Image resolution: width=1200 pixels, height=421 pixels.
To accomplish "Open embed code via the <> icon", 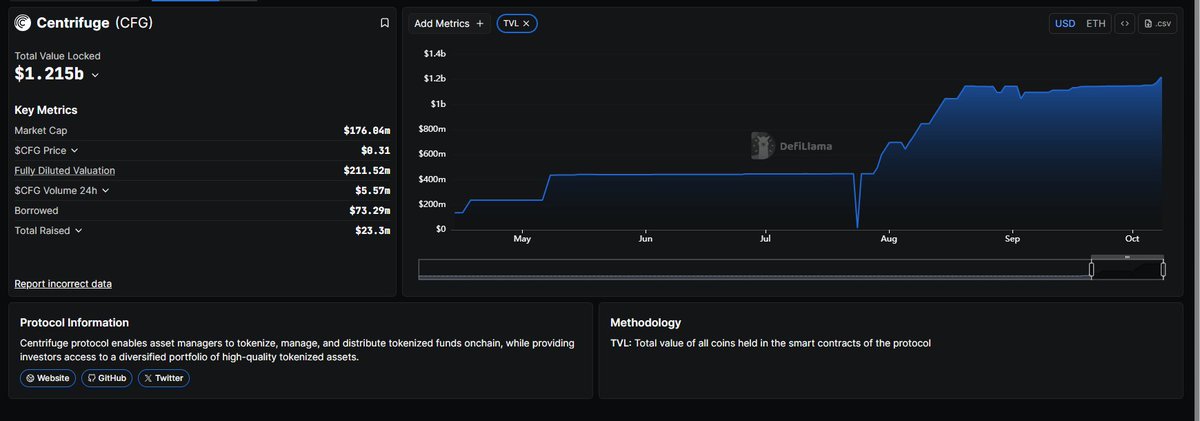I will point(1125,23).
